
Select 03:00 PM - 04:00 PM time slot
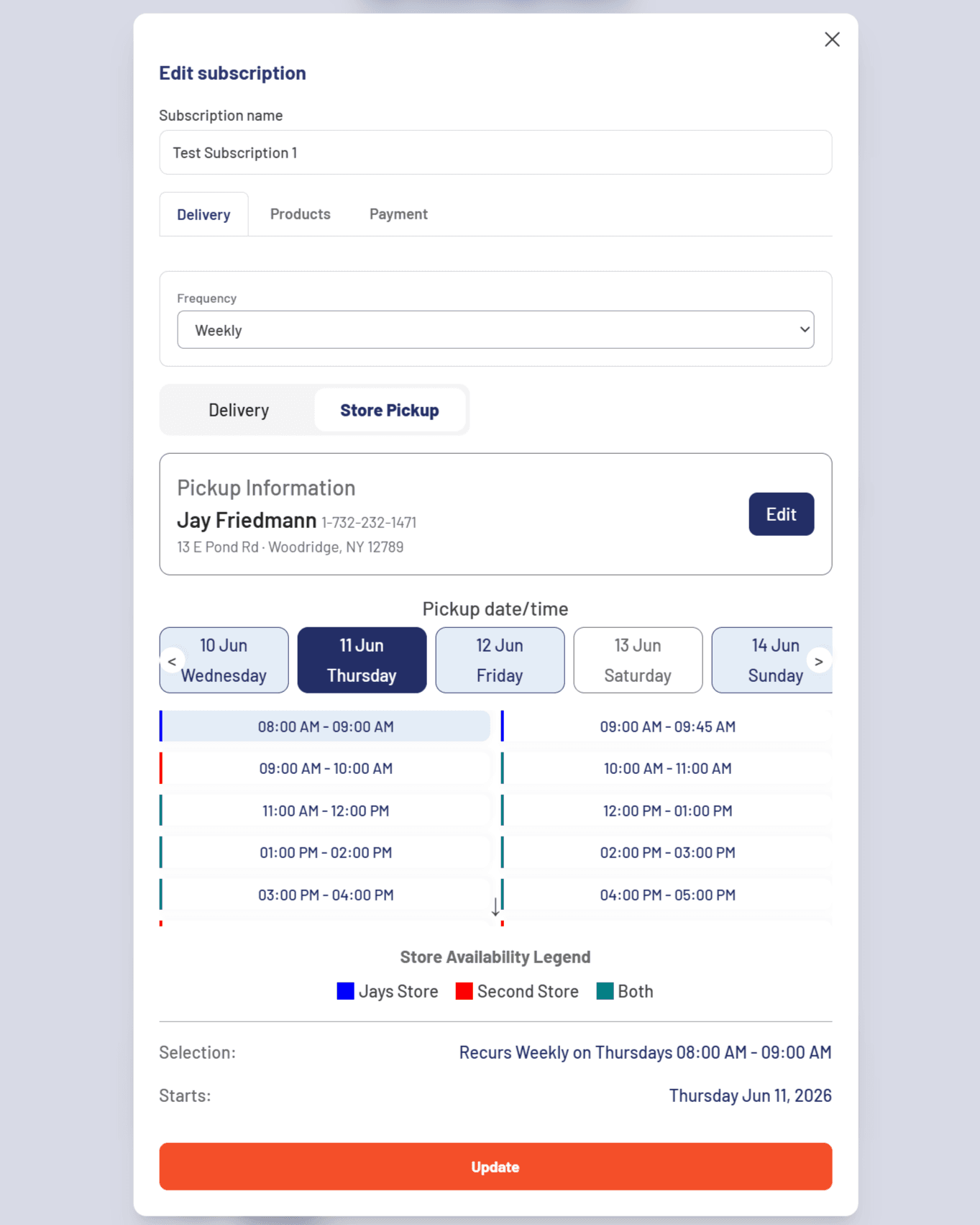(x=326, y=895)
